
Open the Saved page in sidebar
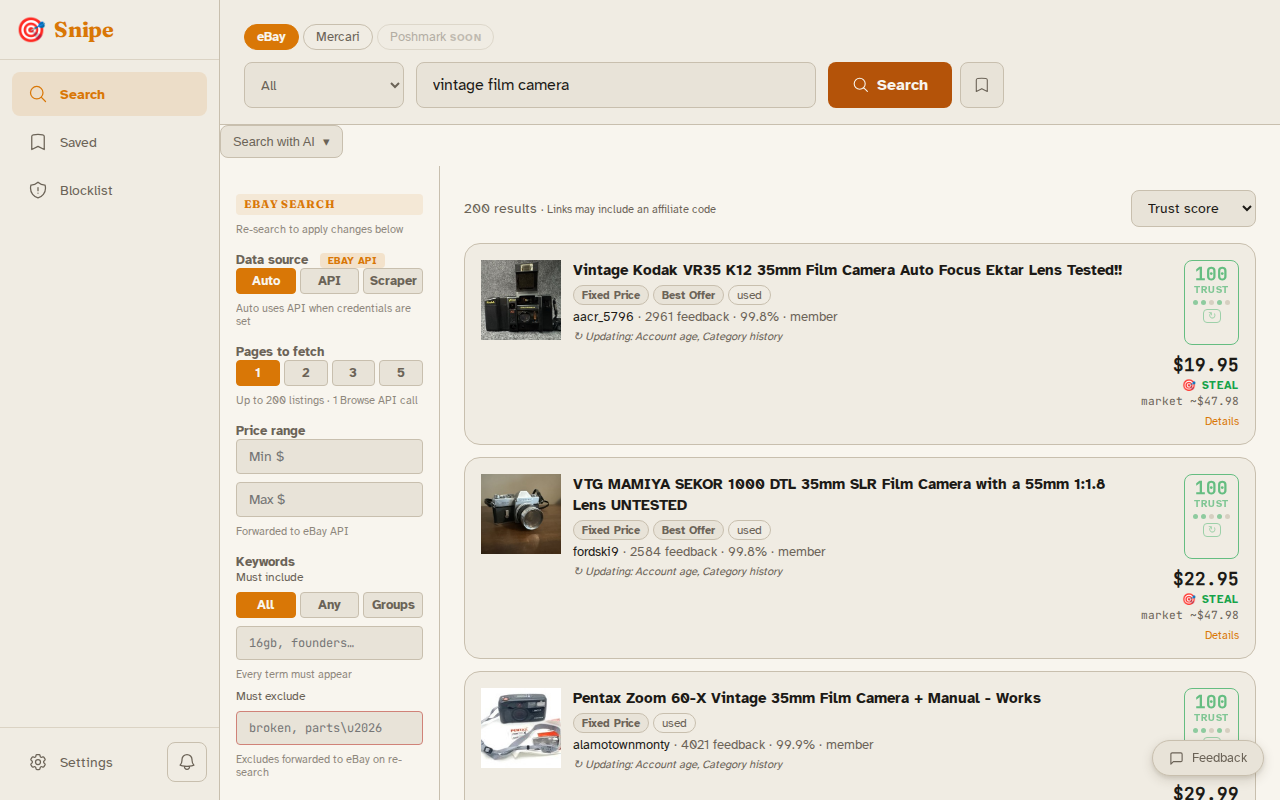point(110,142)
